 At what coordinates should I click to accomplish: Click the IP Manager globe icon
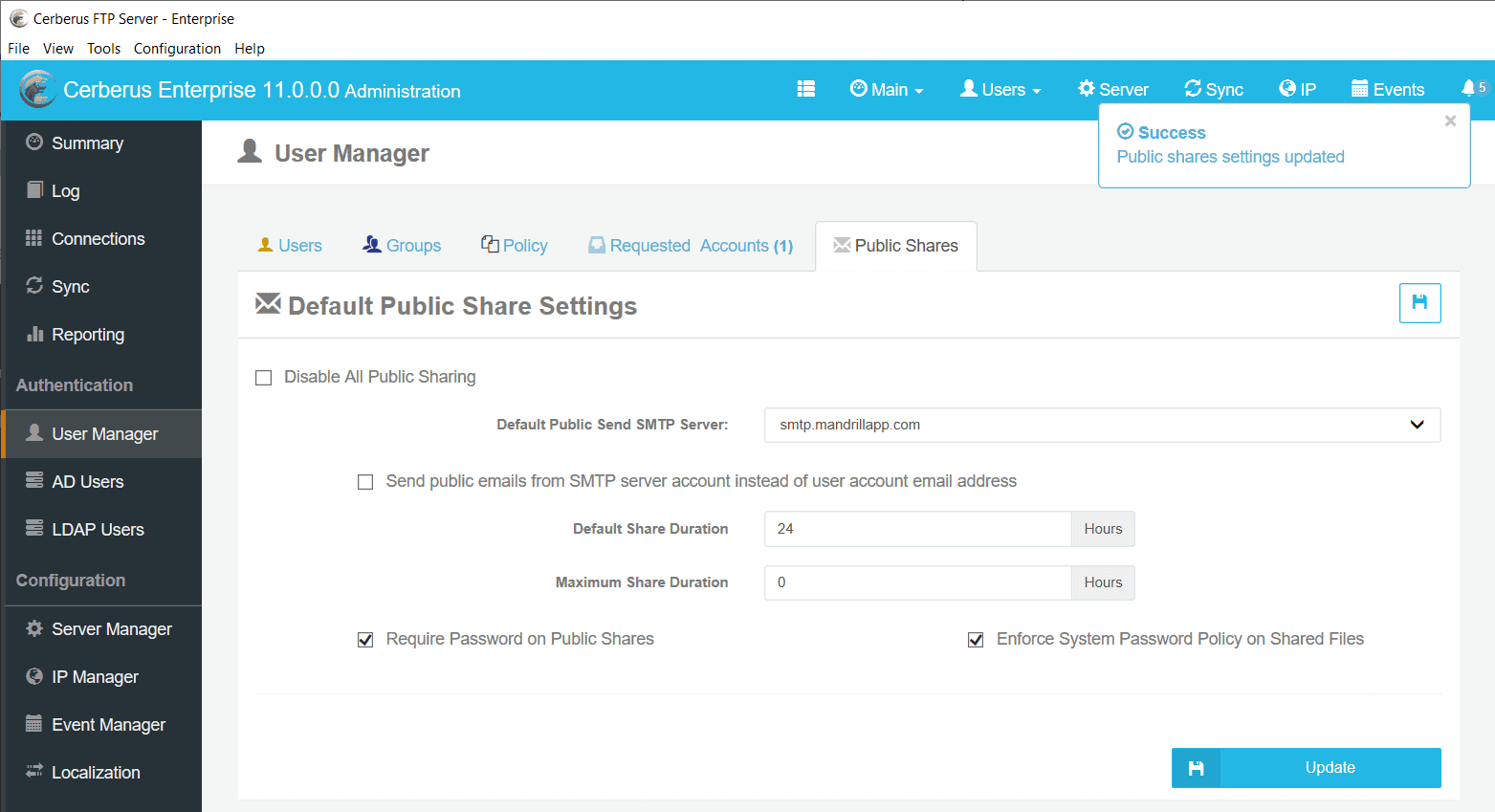click(x=34, y=675)
